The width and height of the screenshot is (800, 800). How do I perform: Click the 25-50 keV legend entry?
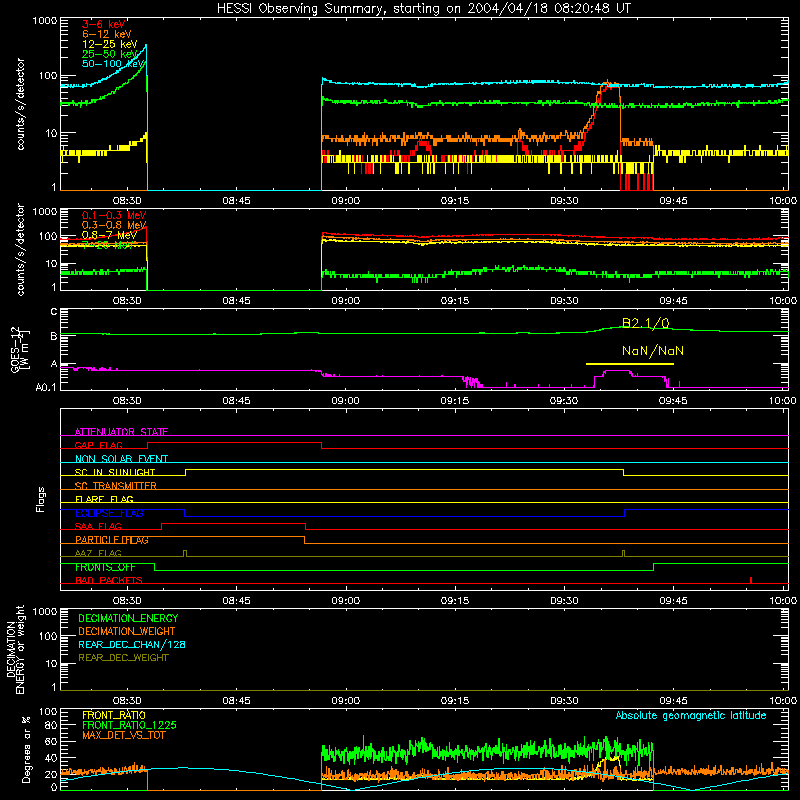coord(110,54)
